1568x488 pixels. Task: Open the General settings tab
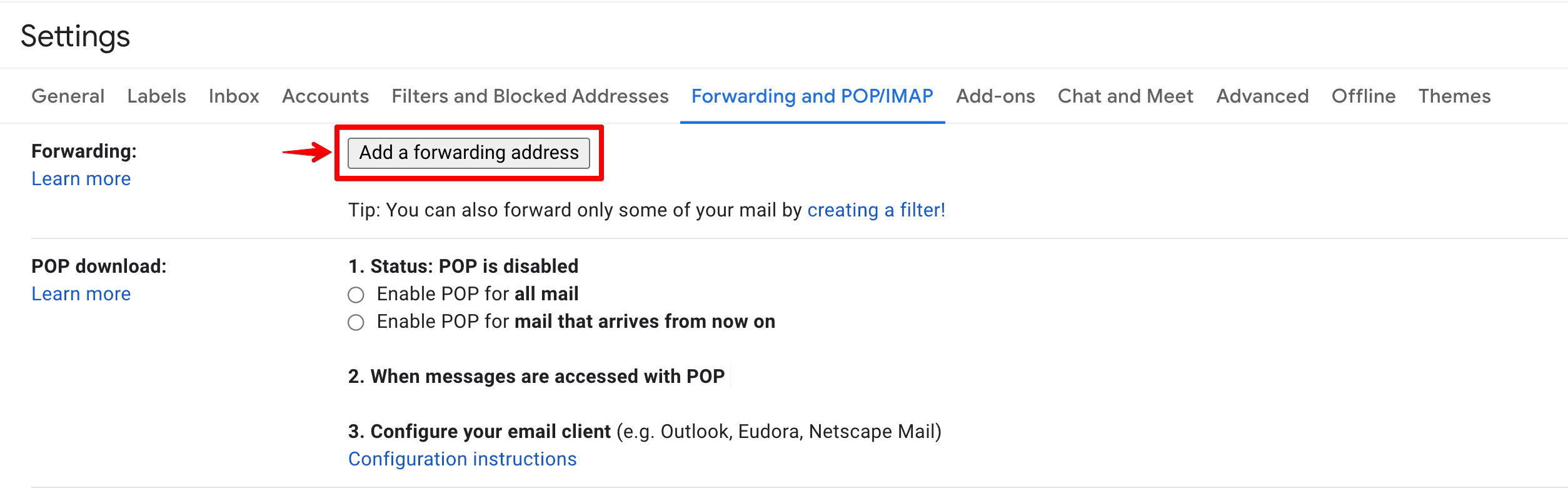pyautogui.click(x=68, y=96)
